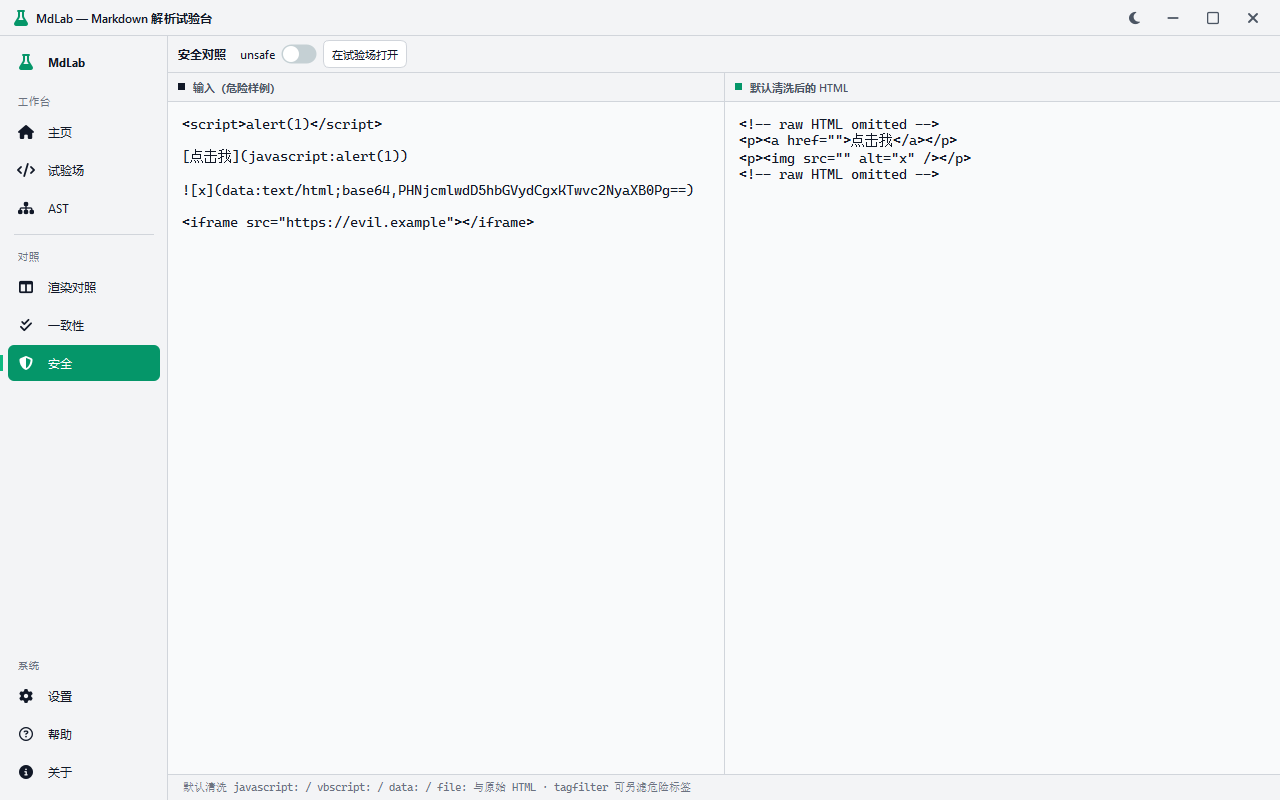
Task: Click the 安全对照 toolbar title
Action: pos(202,55)
